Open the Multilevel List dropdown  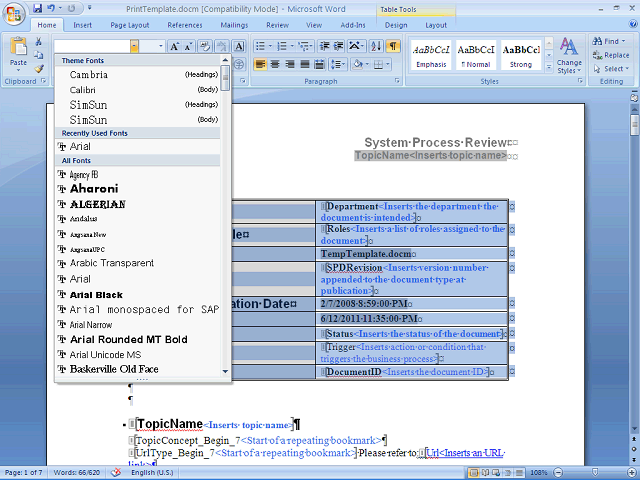pos(312,46)
